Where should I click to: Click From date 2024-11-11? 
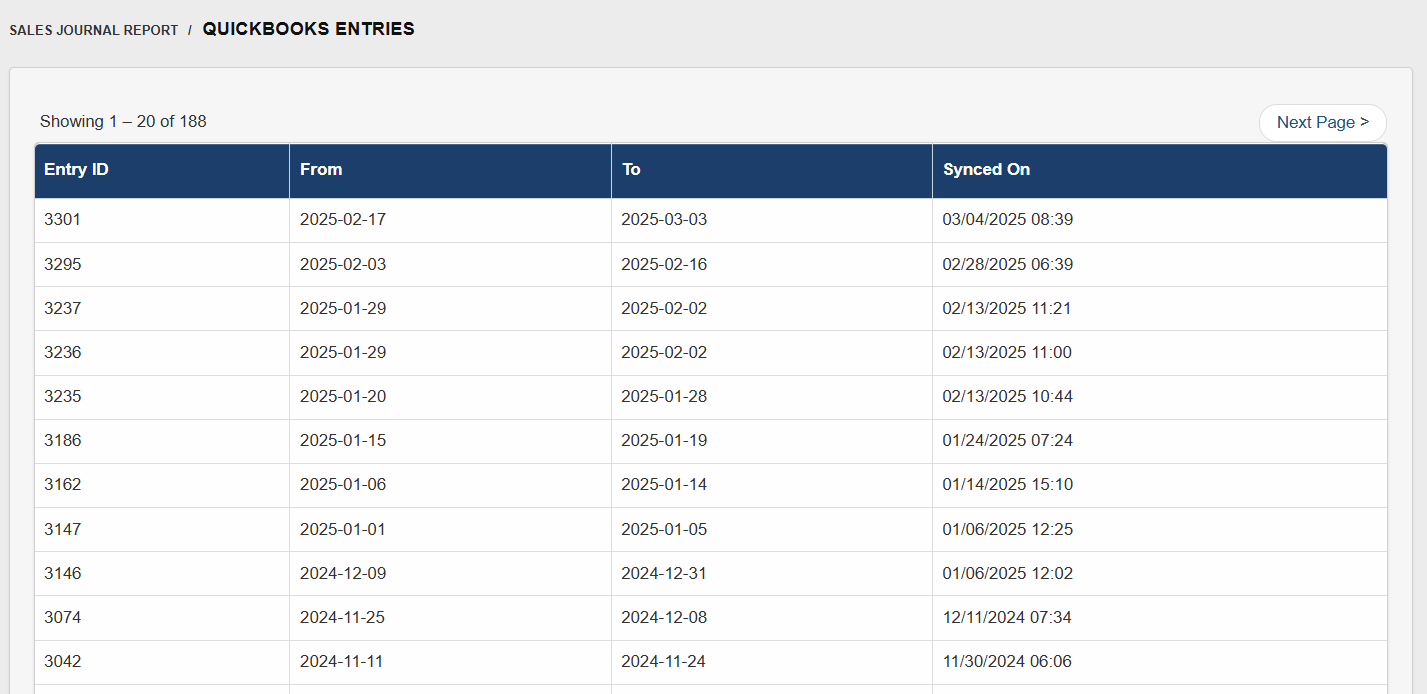342,661
